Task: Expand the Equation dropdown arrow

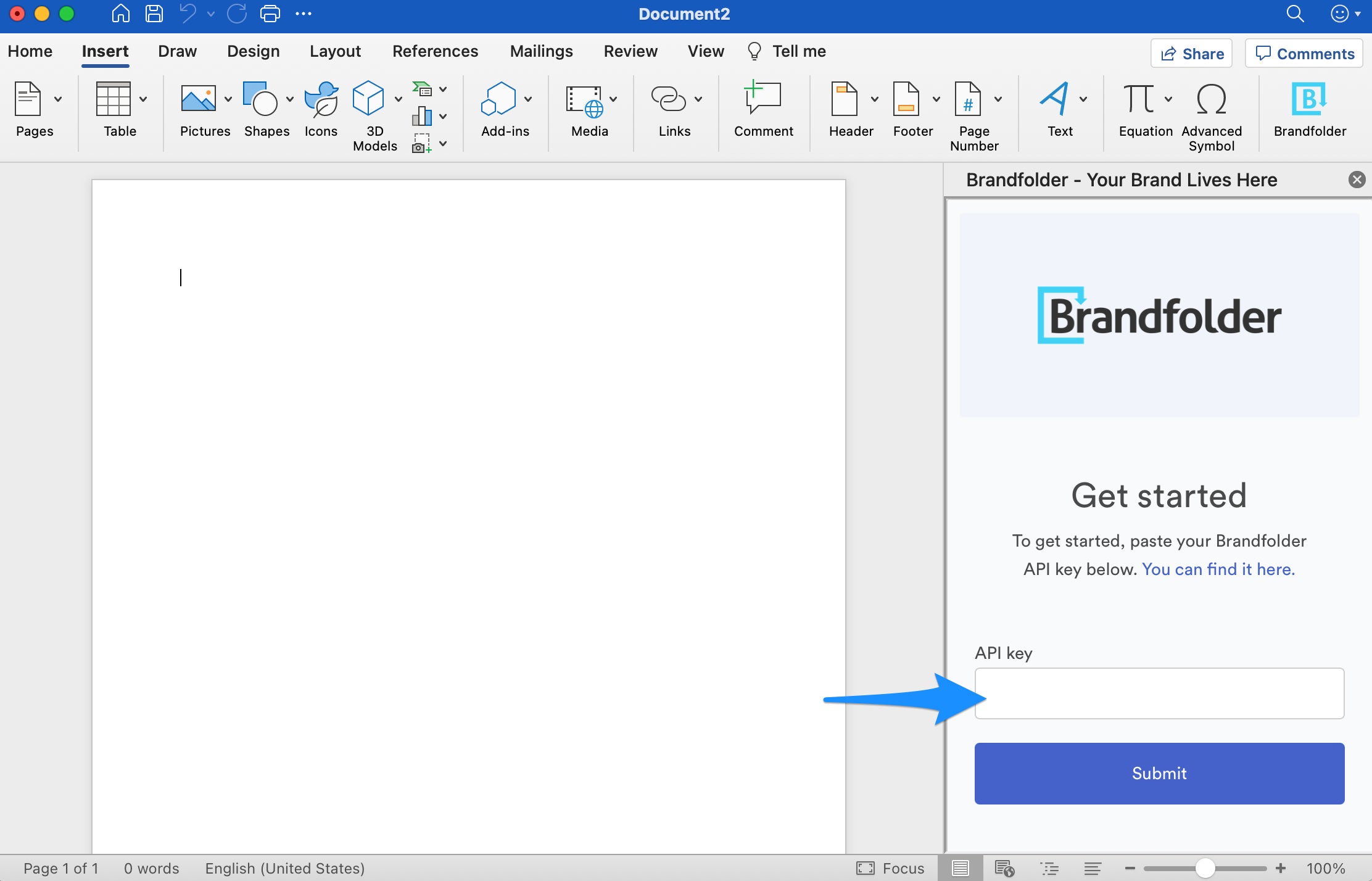Action: pos(1168,99)
